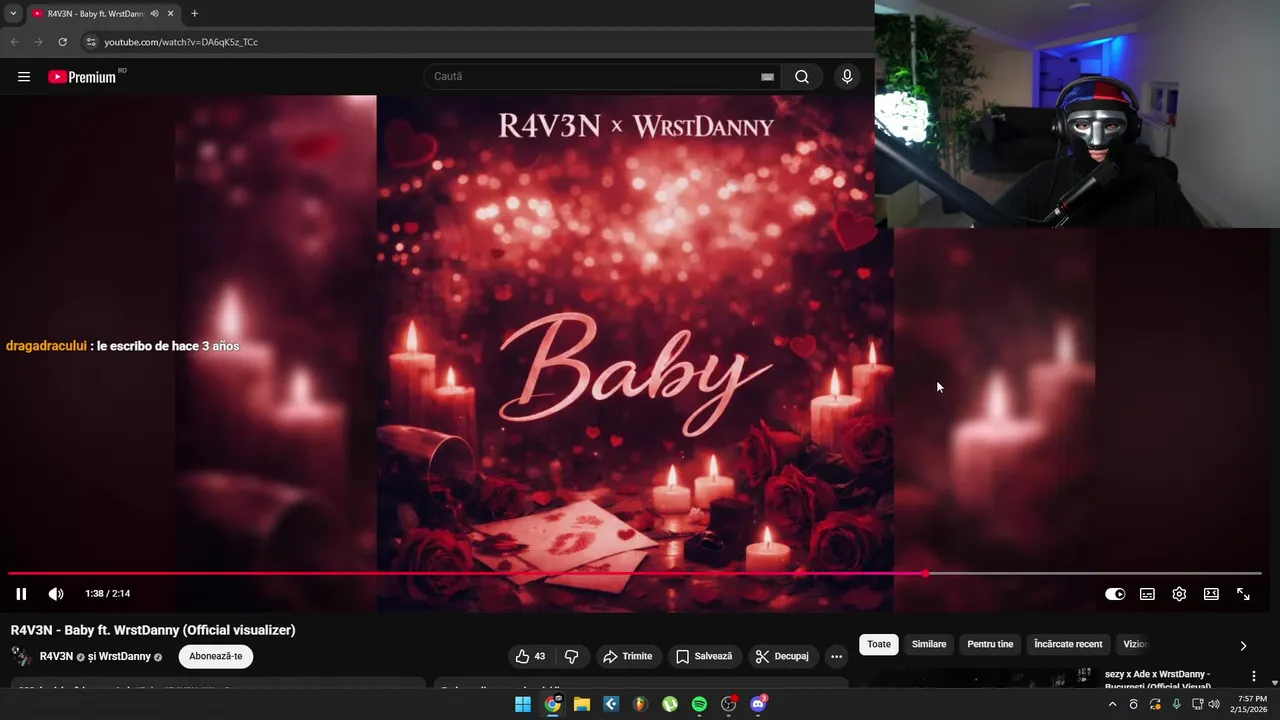Open File Explorer from taskbar

(x=581, y=704)
